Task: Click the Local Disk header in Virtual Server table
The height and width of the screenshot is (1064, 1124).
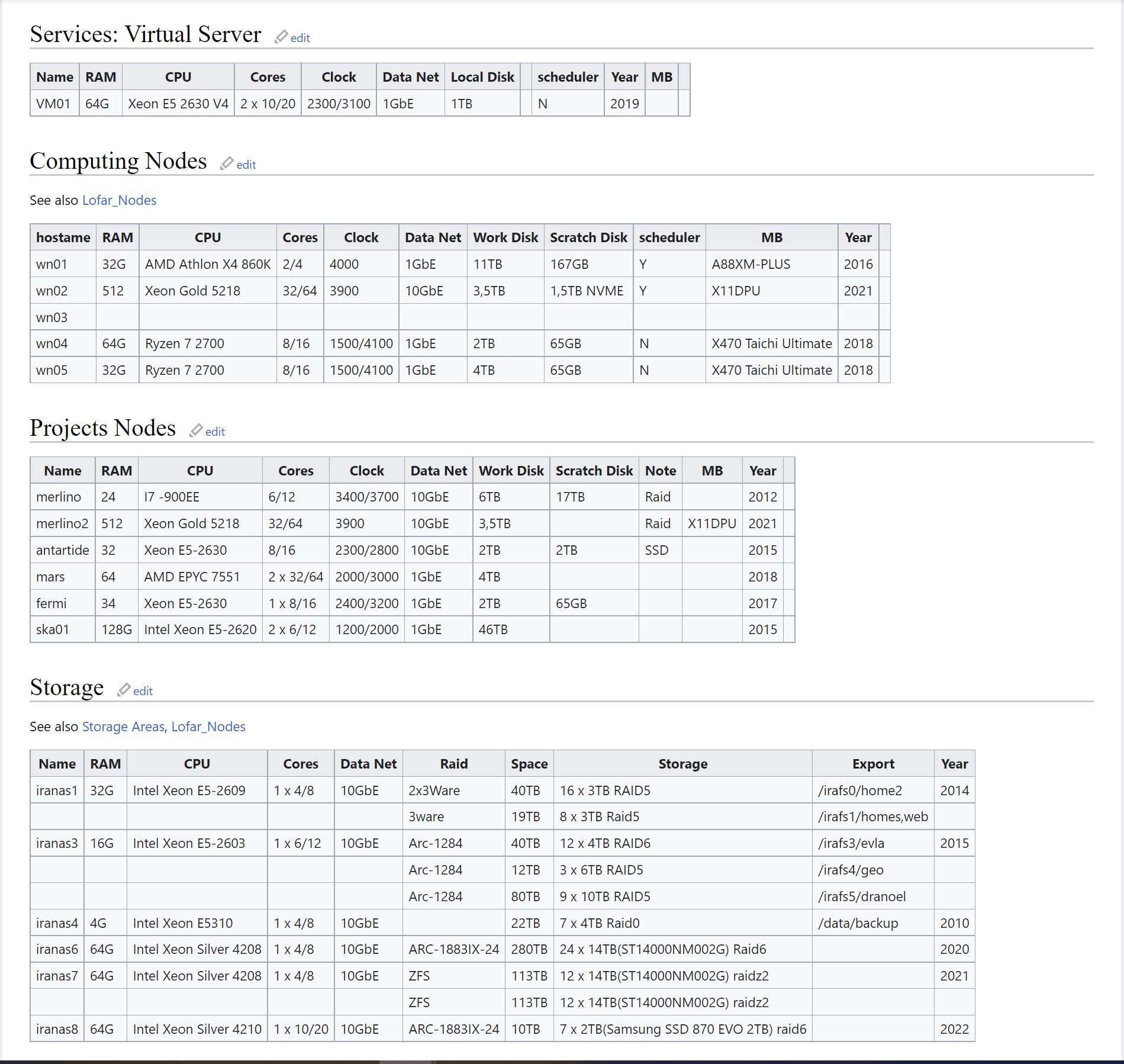Action: click(482, 77)
